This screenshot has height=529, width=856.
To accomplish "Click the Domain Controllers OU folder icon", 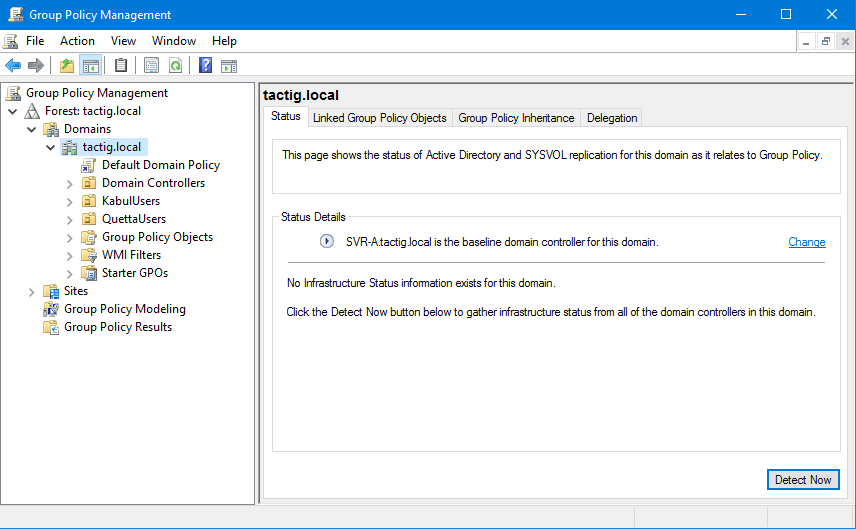I will 89,183.
